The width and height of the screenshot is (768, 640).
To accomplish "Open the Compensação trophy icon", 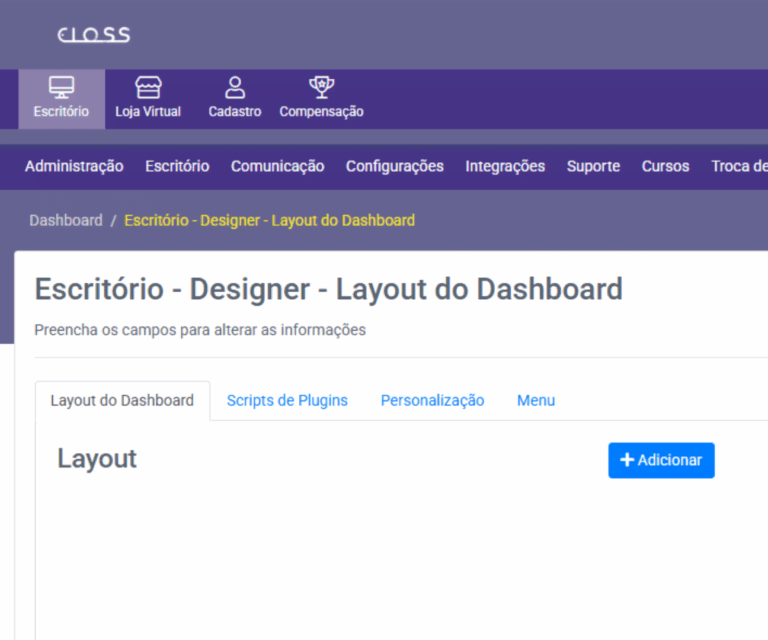I will tap(321, 88).
